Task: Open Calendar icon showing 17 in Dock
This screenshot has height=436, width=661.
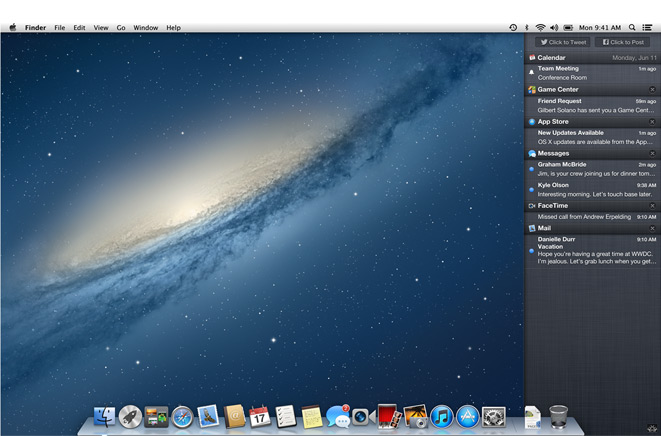Action: tap(260, 416)
